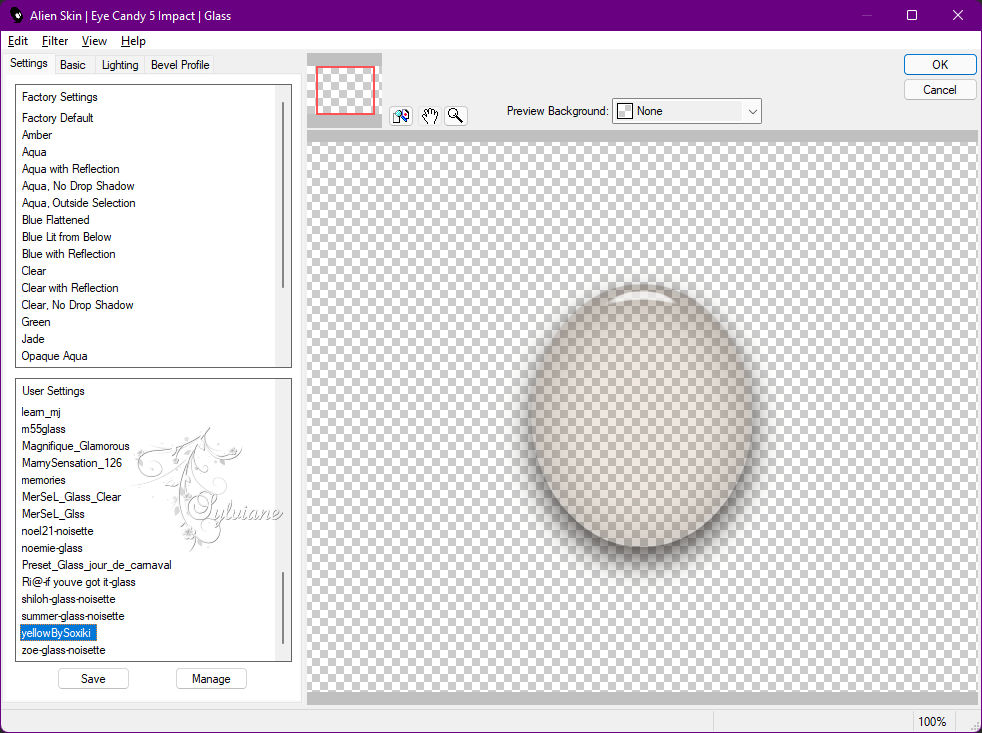Switch to the Lighting tab
982x733 pixels.
pos(120,65)
